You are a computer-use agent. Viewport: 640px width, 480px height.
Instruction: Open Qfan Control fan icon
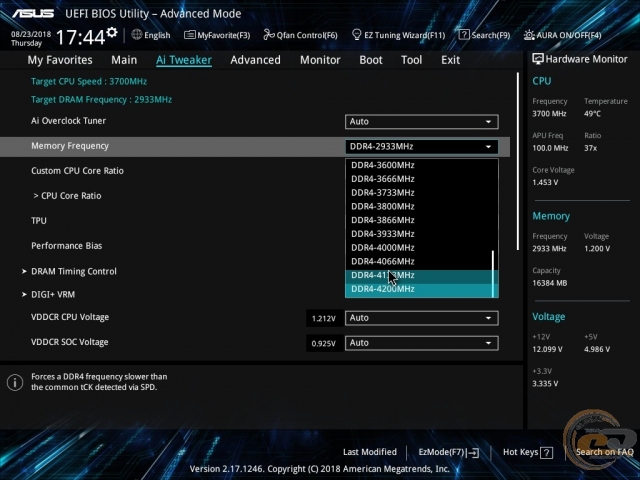point(269,35)
